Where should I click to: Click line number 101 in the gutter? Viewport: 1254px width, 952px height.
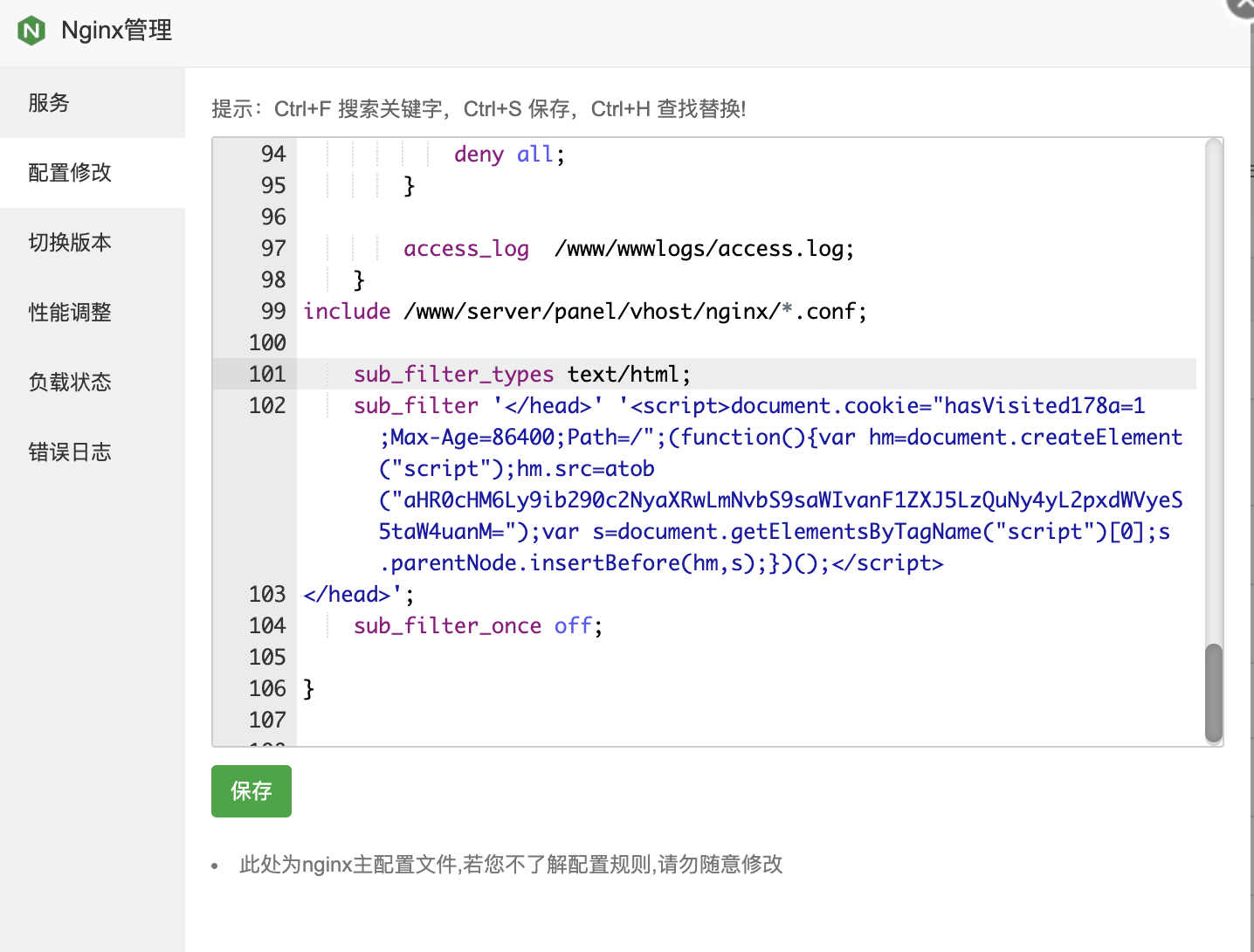click(267, 375)
